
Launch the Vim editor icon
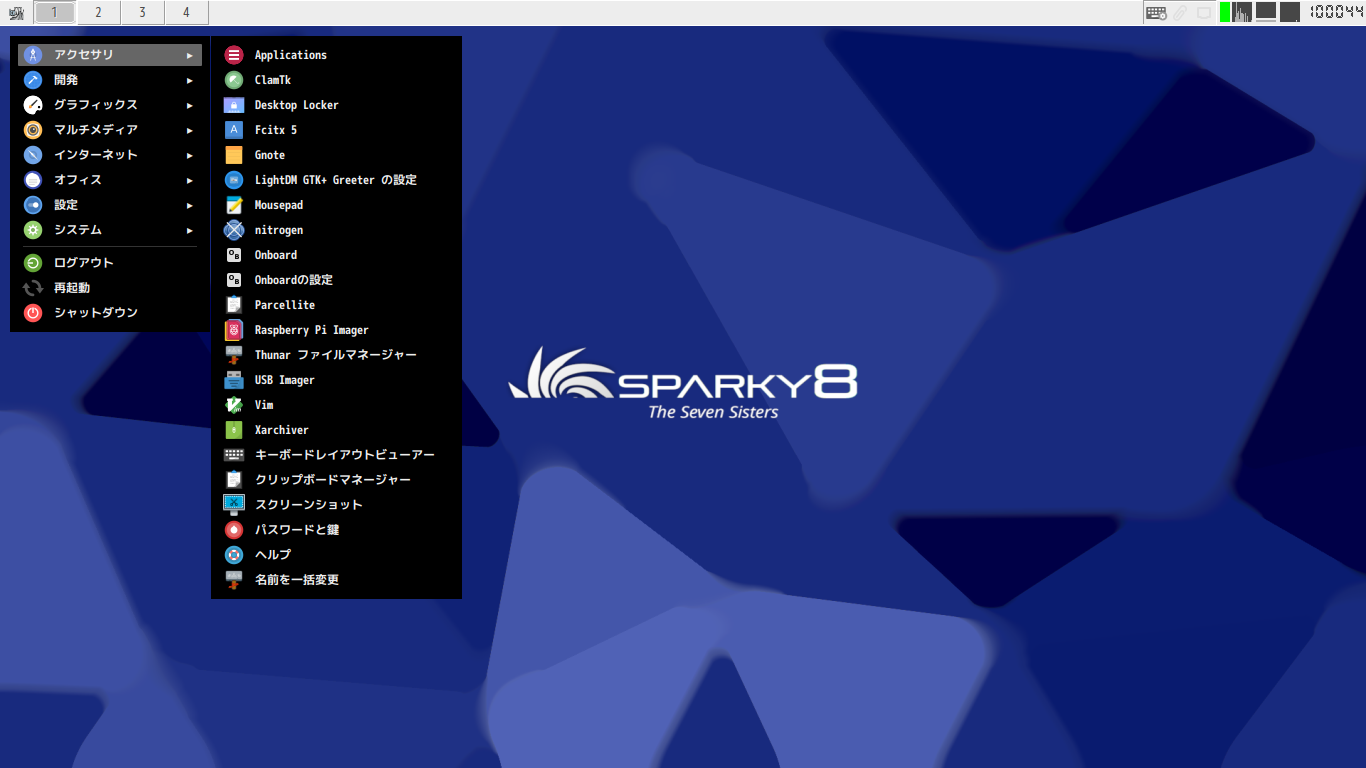click(x=234, y=405)
